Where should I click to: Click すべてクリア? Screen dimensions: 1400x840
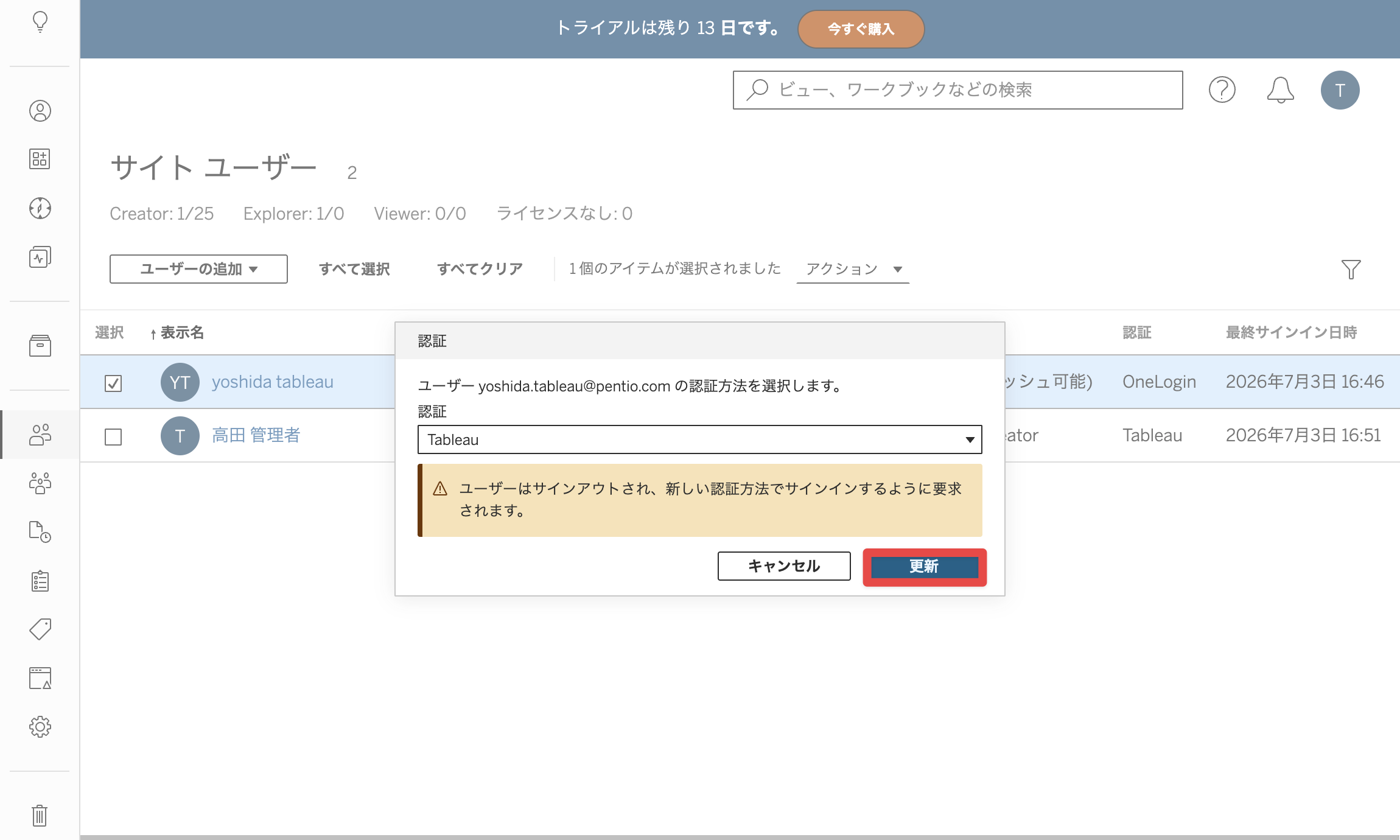480,269
